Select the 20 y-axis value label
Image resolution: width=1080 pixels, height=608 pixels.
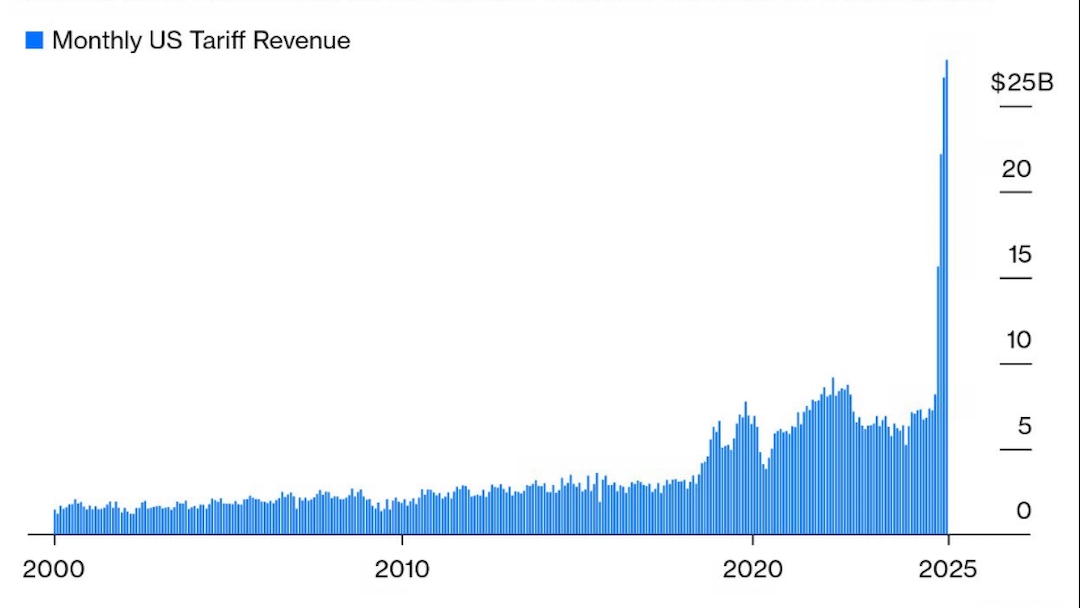point(1016,169)
